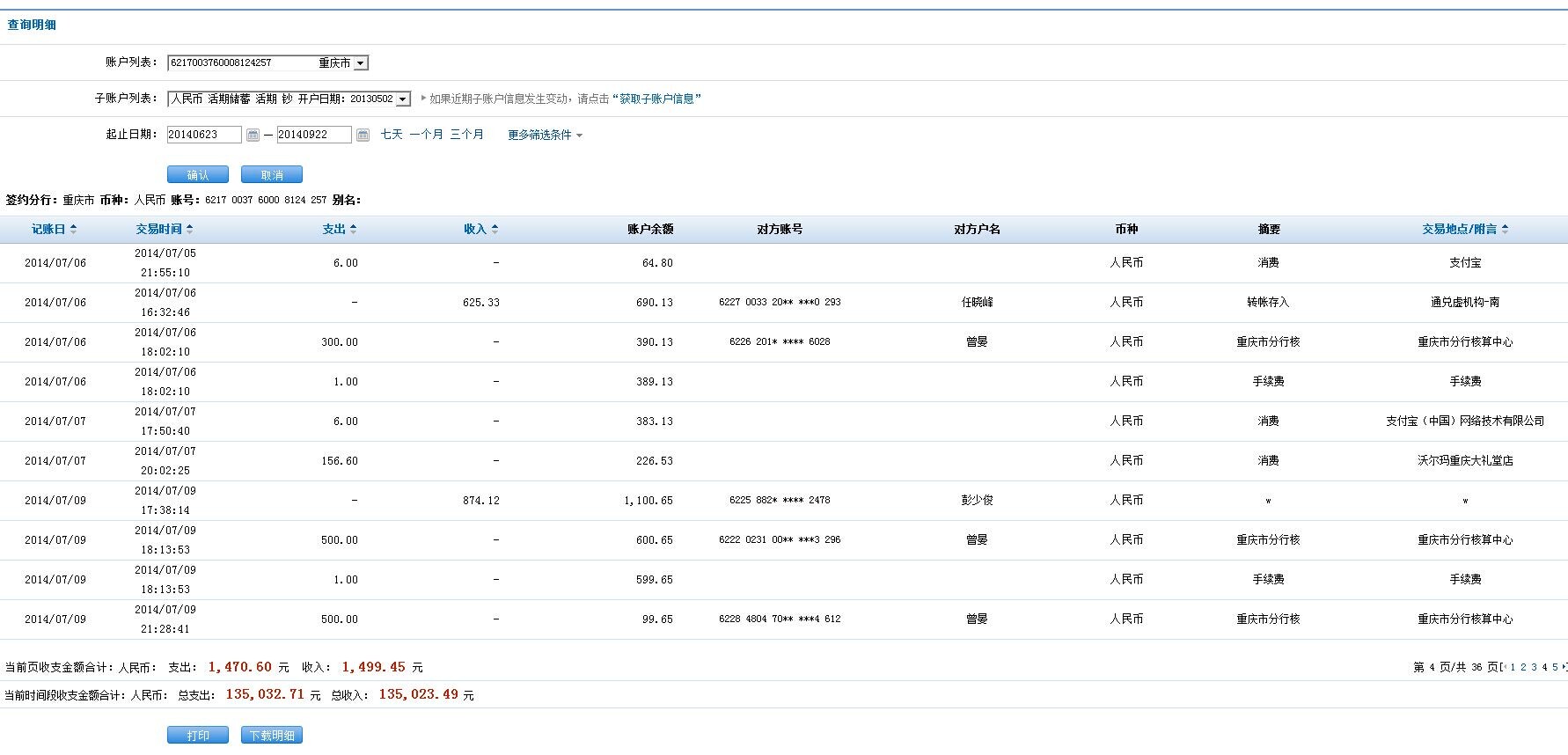The image size is (1568, 755).
Task: Click total income figure 135,023.49
Action: coord(418,694)
